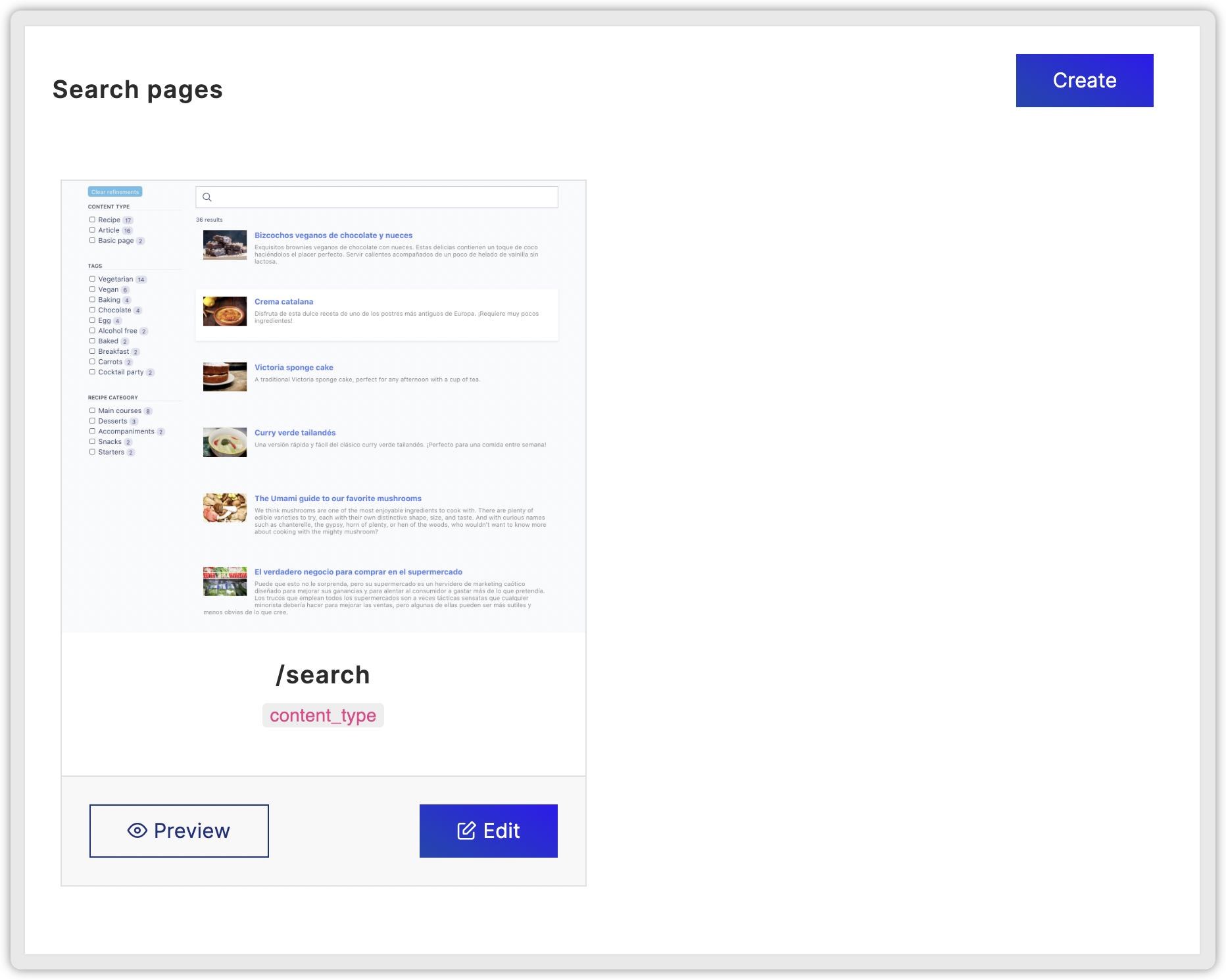Select the Baked tag checkbox
This screenshot has width=1226, height=980.
(x=92, y=341)
